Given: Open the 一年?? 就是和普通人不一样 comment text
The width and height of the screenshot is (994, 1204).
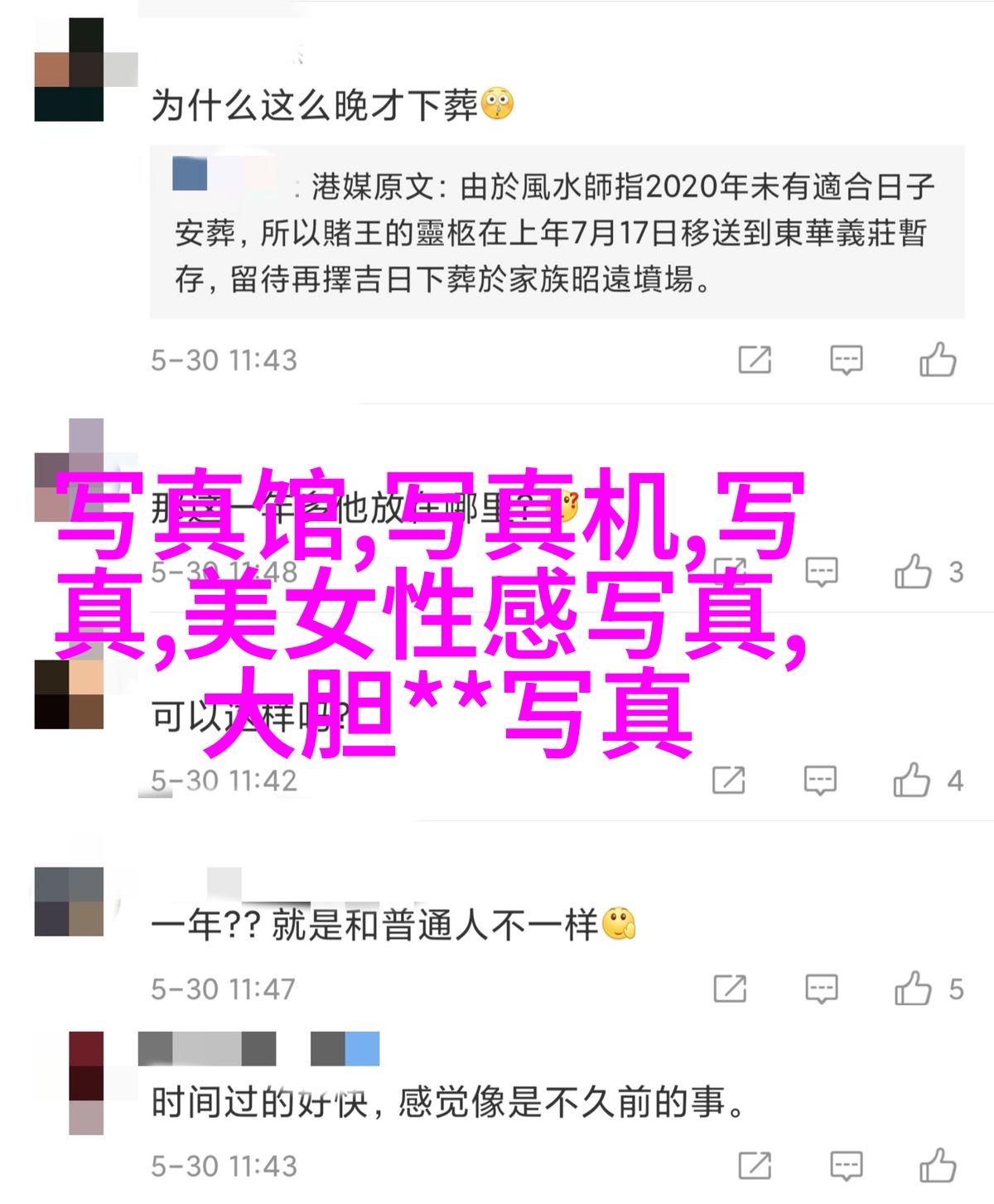Looking at the screenshot, I should [x=393, y=925].
